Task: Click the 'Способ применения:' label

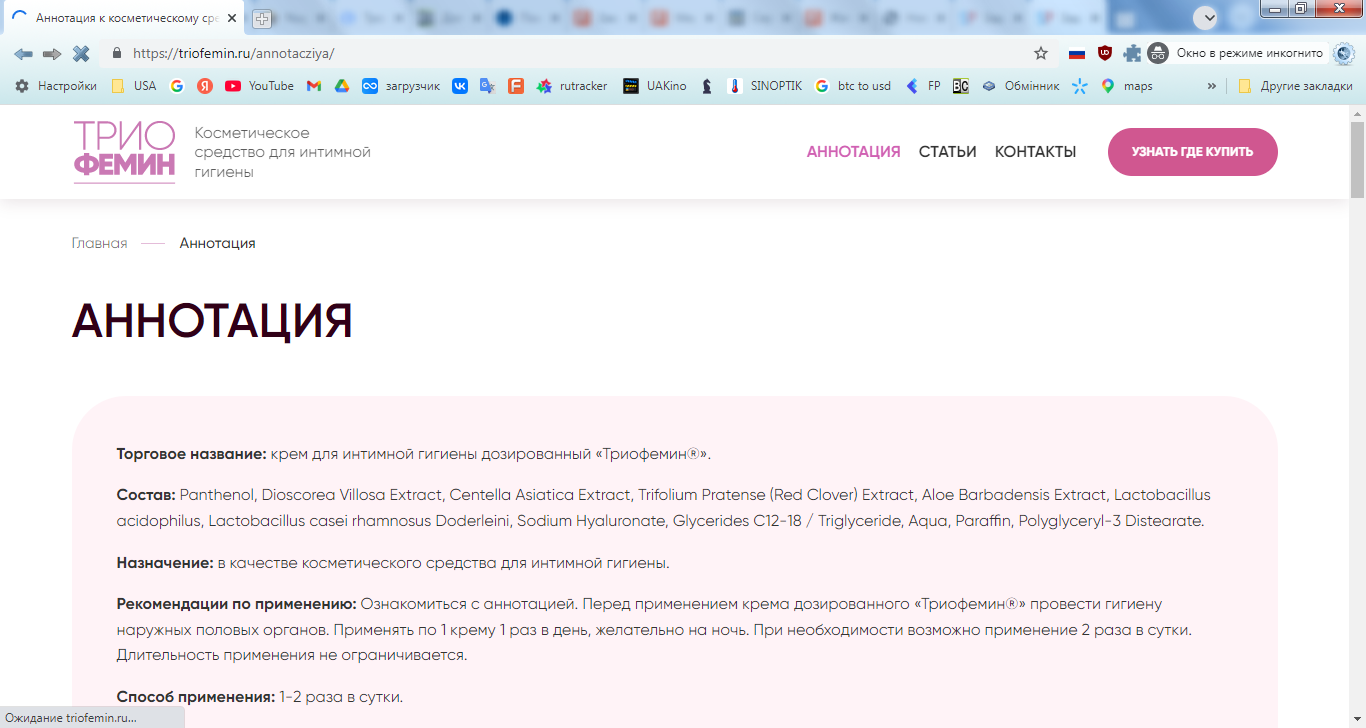Action: tap(195, 697)
